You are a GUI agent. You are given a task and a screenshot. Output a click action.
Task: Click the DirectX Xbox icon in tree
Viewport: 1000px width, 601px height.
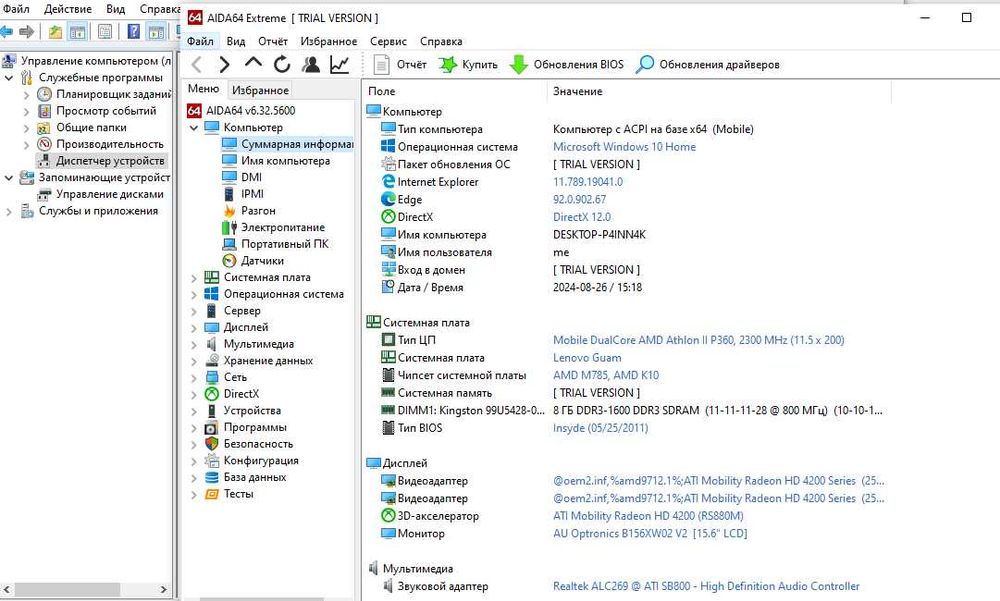point(211,394)
